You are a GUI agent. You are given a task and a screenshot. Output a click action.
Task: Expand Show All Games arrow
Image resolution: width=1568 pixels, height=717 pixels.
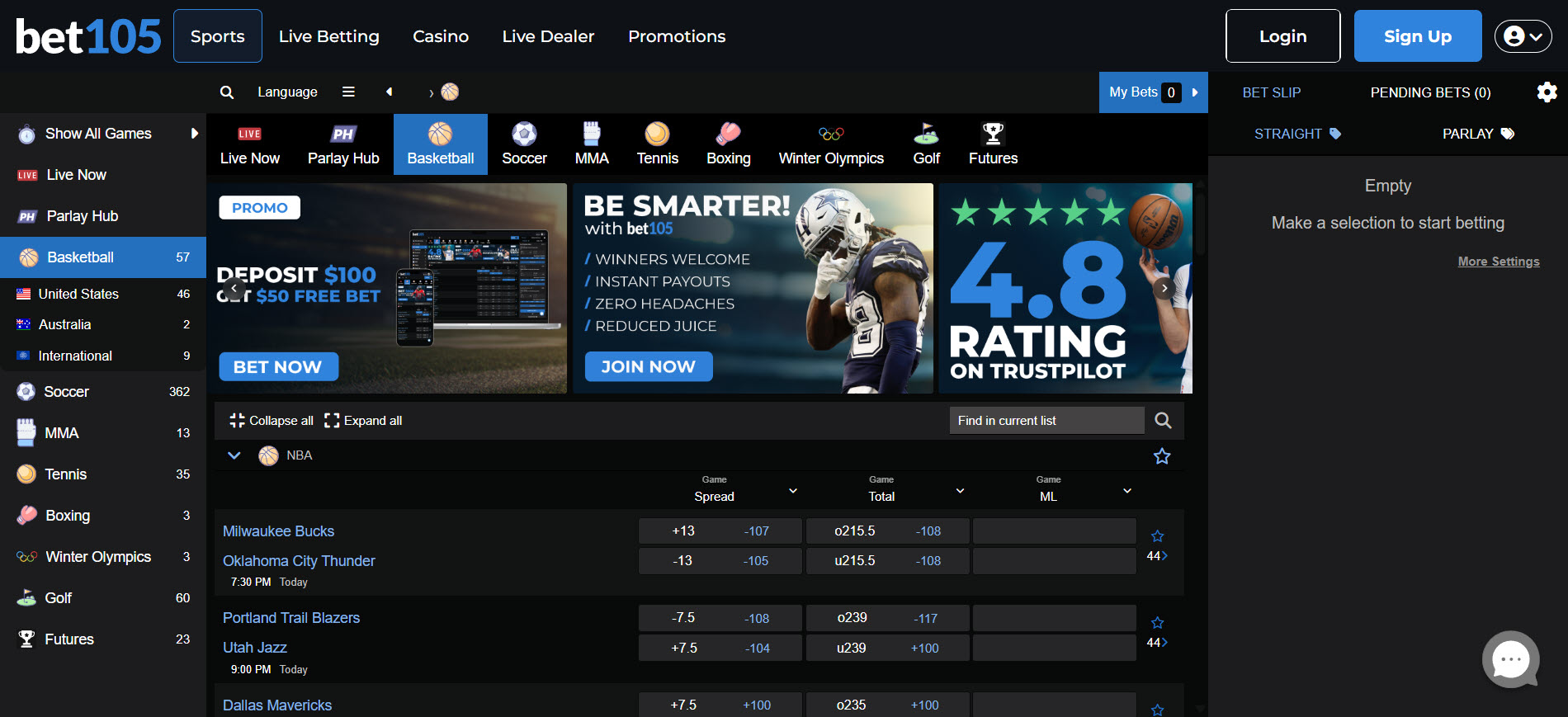click(x=195, y=133)
